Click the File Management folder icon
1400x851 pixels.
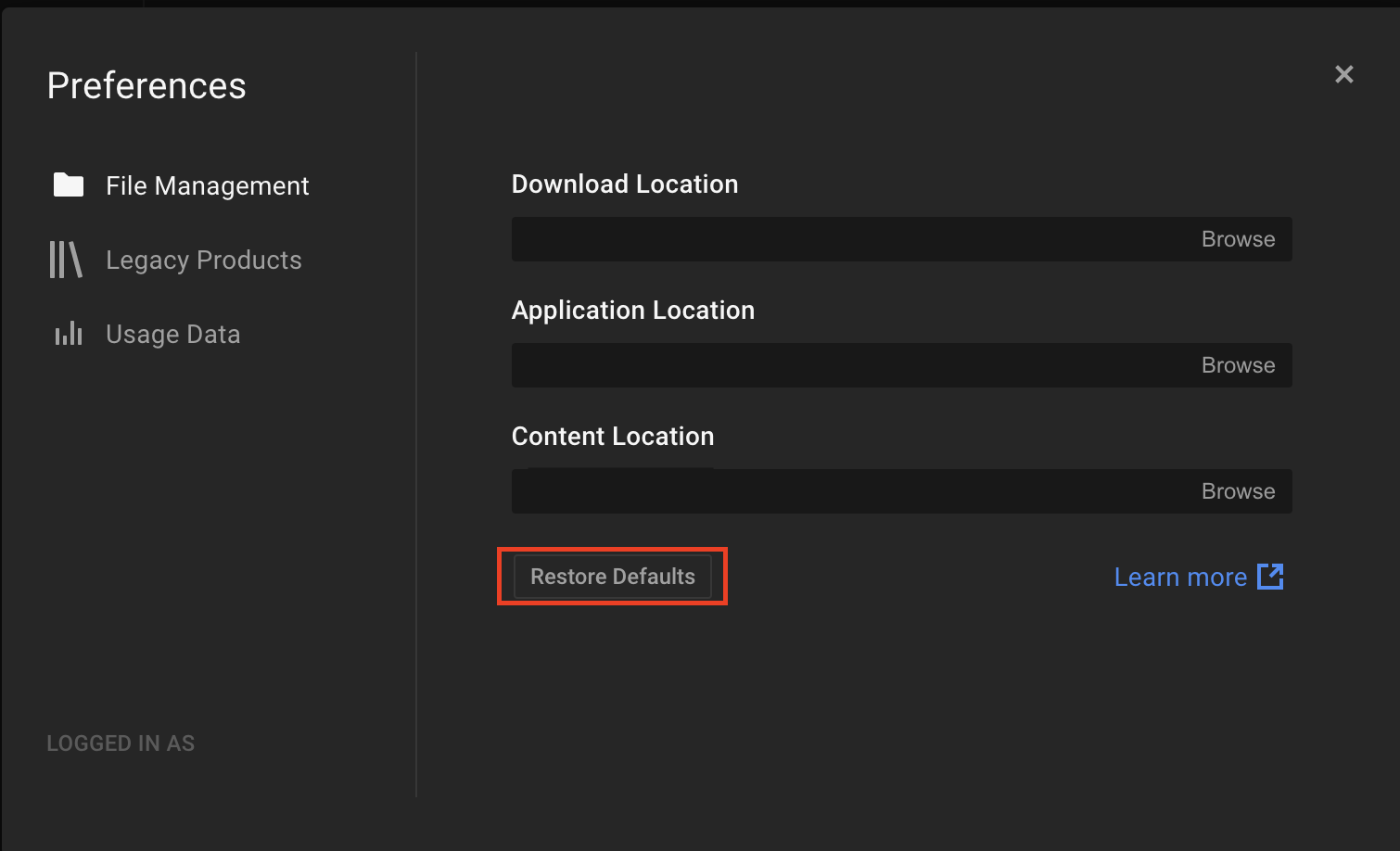69,185
